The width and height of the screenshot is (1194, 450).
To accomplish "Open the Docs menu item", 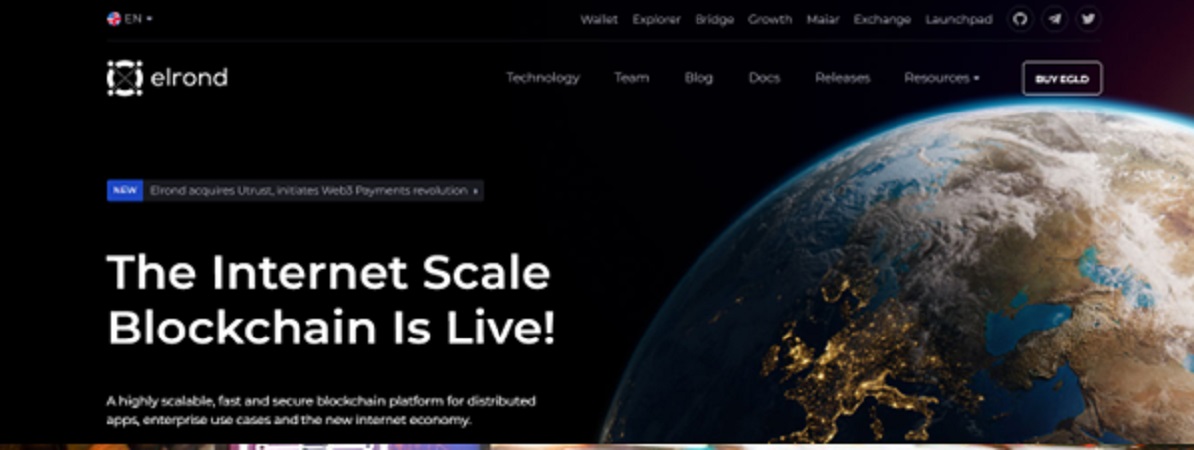I will click(764, 78).
